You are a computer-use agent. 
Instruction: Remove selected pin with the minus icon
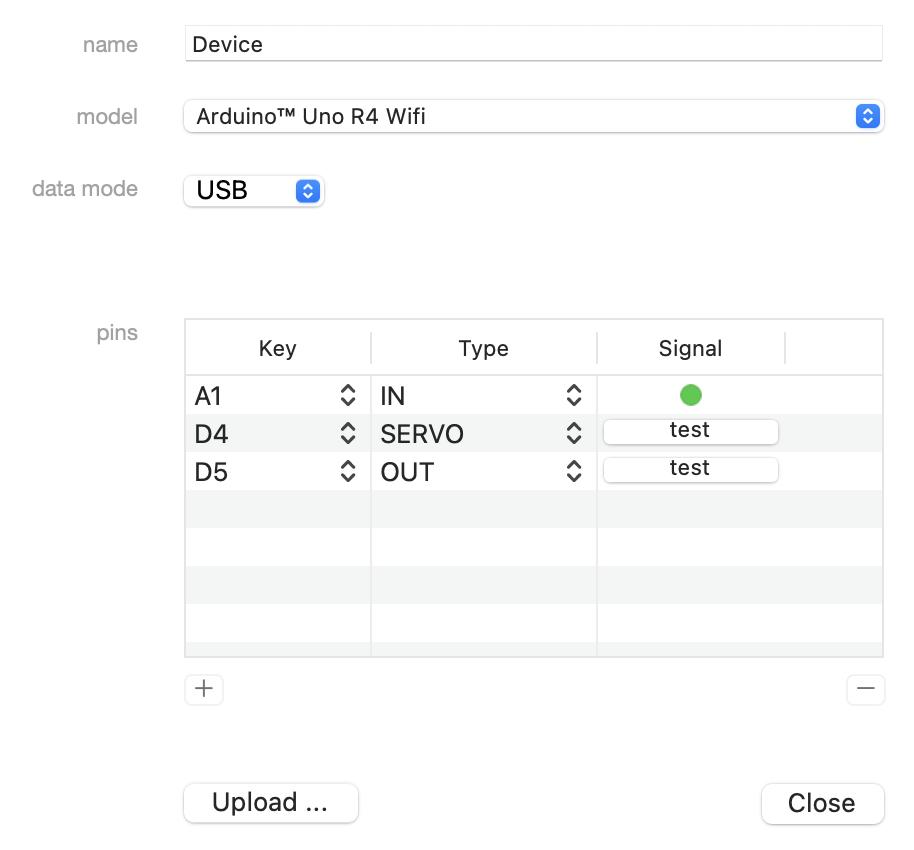(866, 689)
